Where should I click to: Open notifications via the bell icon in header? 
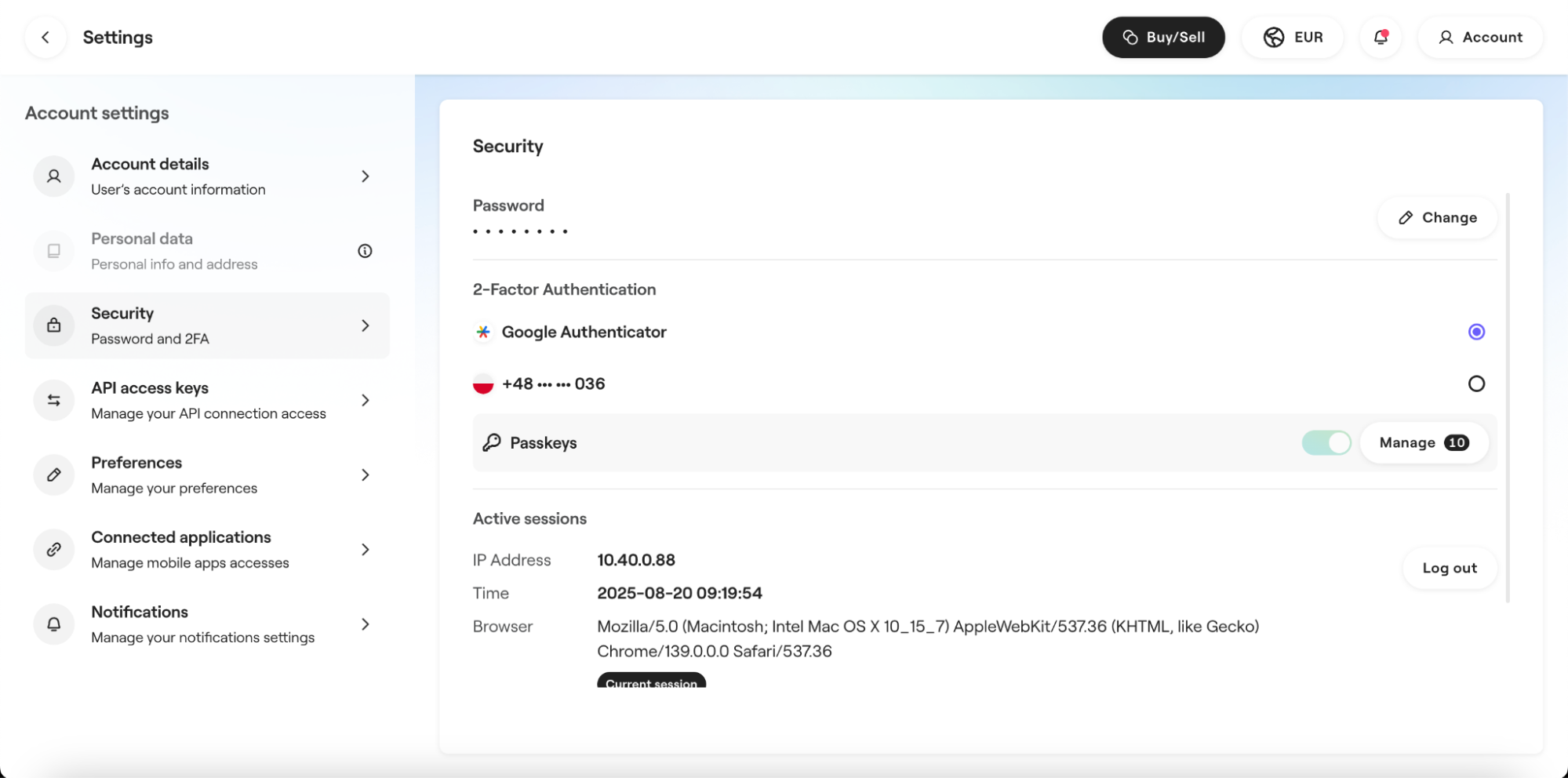pos(1381,37)
